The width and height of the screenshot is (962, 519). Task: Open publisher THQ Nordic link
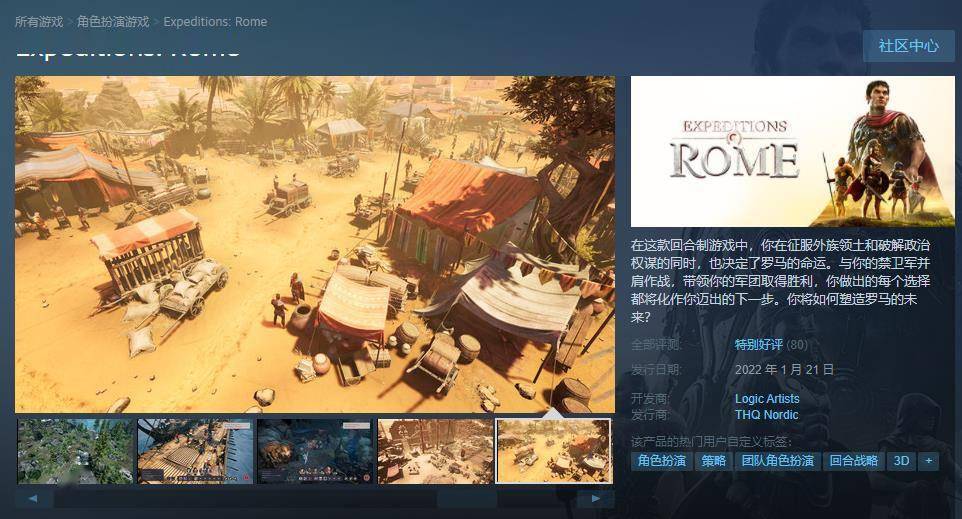tap(767, 415)
